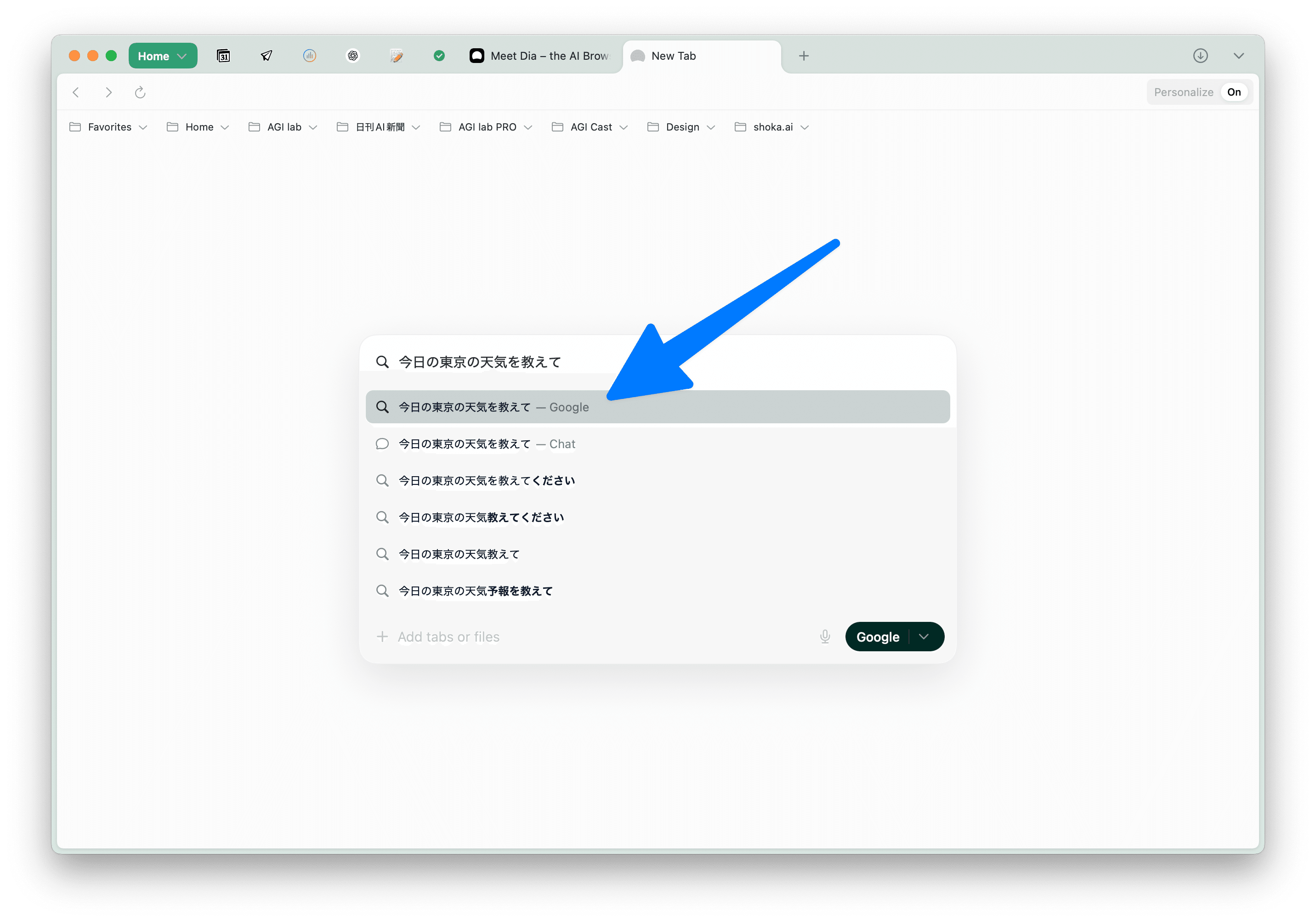Open the pinned calendar tab icon
Image resolution: width=1316 pixels, height=922 pixels.
(223, 56)
